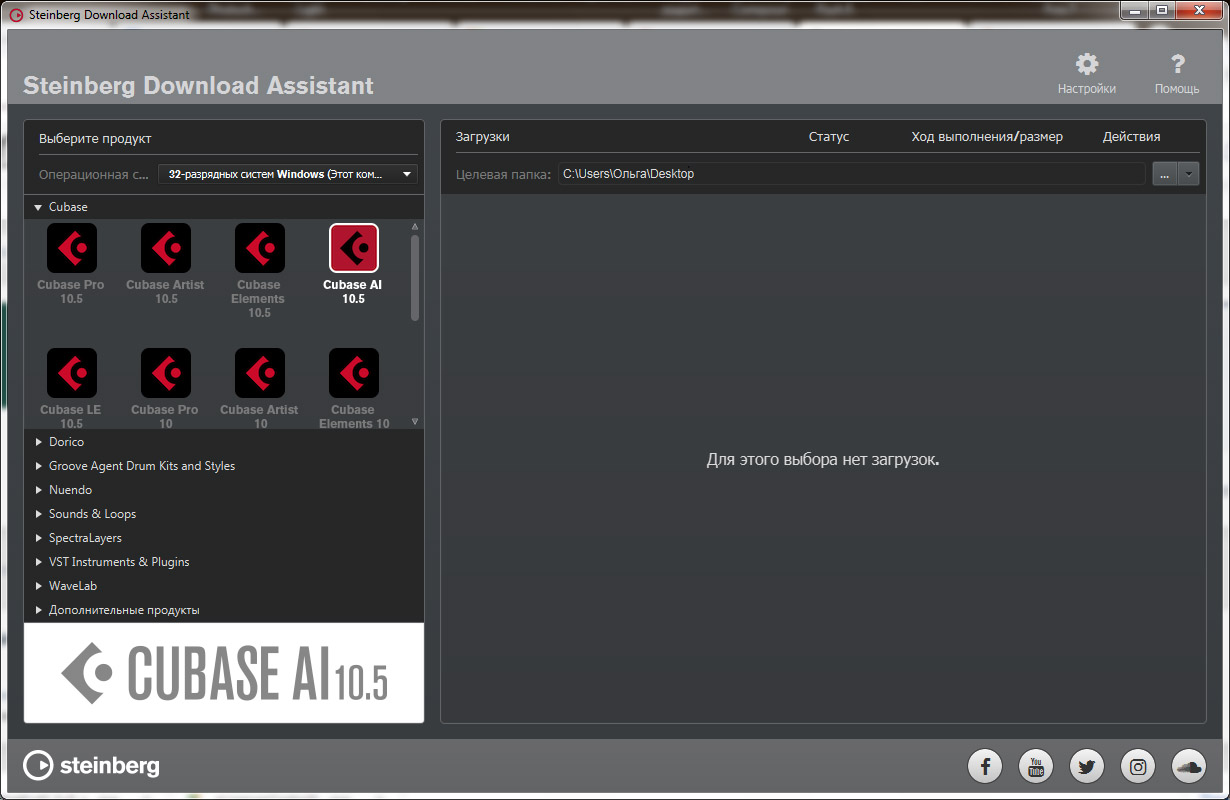The width and height of the screenshot is (1230, 800).
Task: Click Ход выполнения/размер column header
Action: (987, 137)
